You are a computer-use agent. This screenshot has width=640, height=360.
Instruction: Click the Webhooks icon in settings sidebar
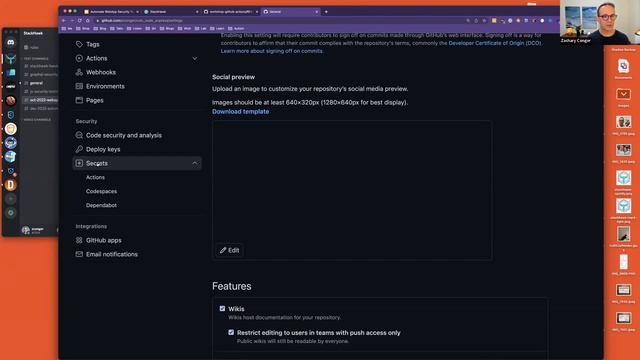click(x=79, y=72)
